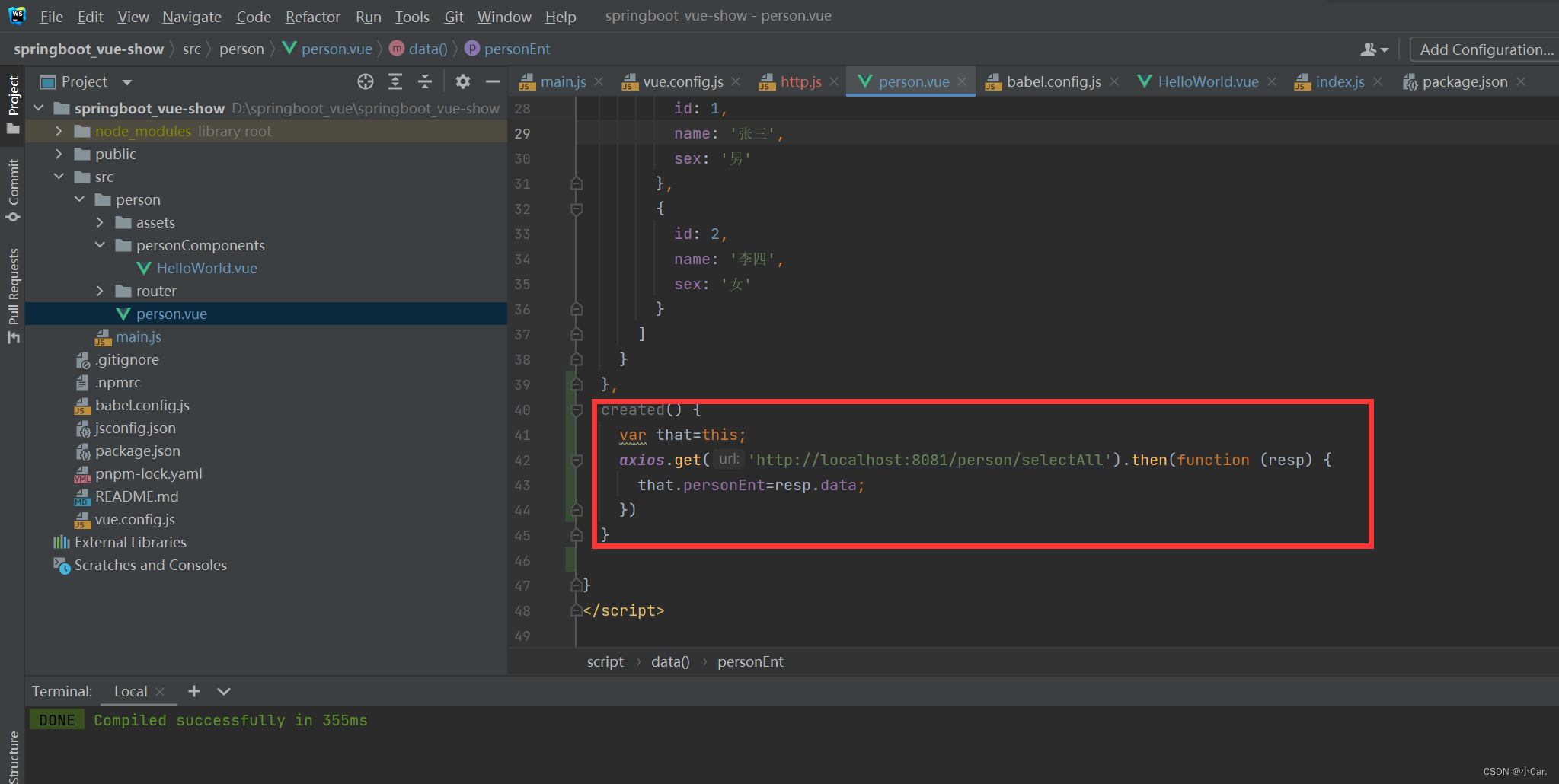Close the package.json editor tab
The image size is (1559, 784).
tap(1521, 81)
